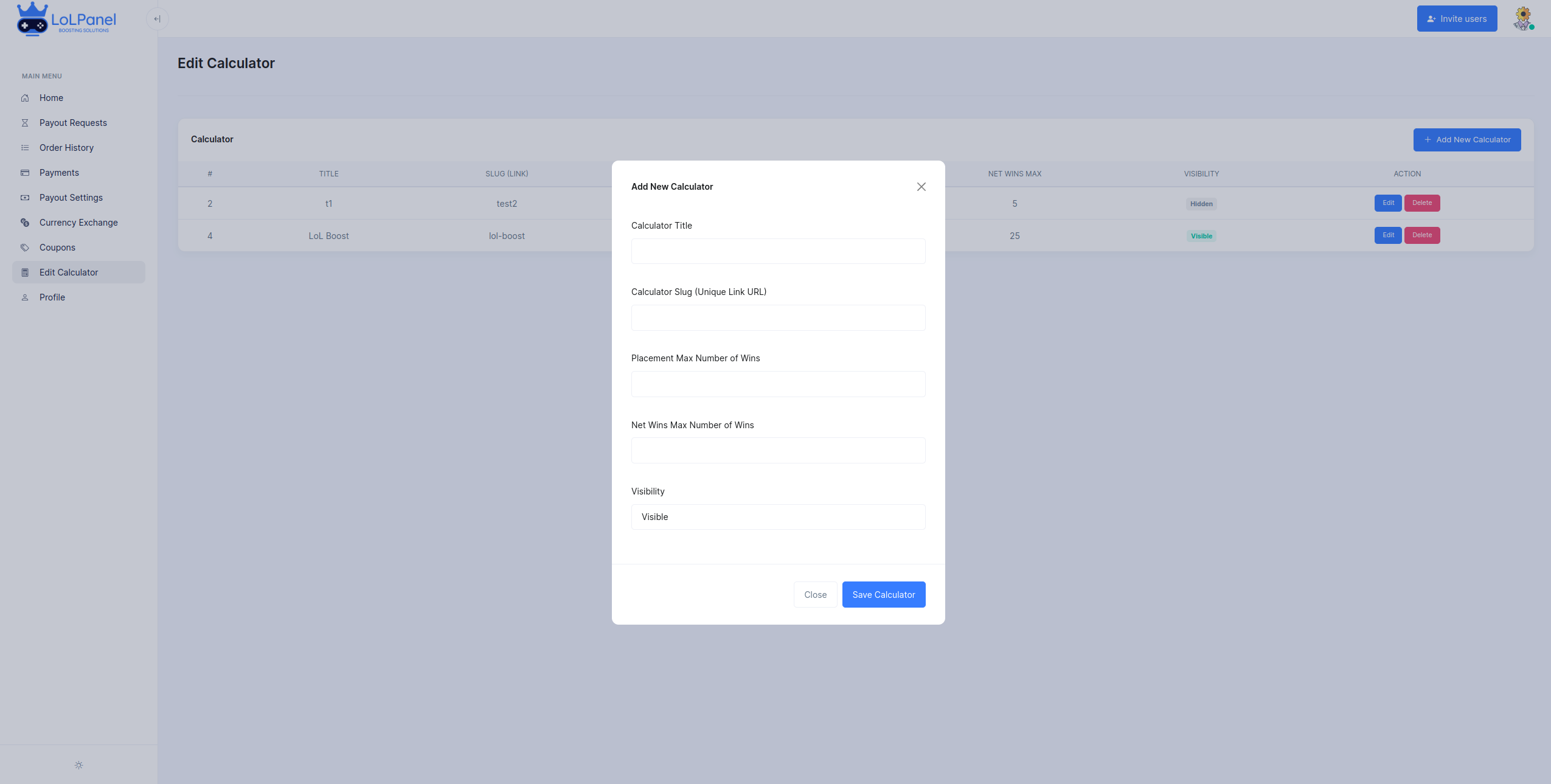Image resolution: width=1551 pixels, height=784 pixels.
Task: Click the LoLPanel logo
Action: tap(66, 19)
